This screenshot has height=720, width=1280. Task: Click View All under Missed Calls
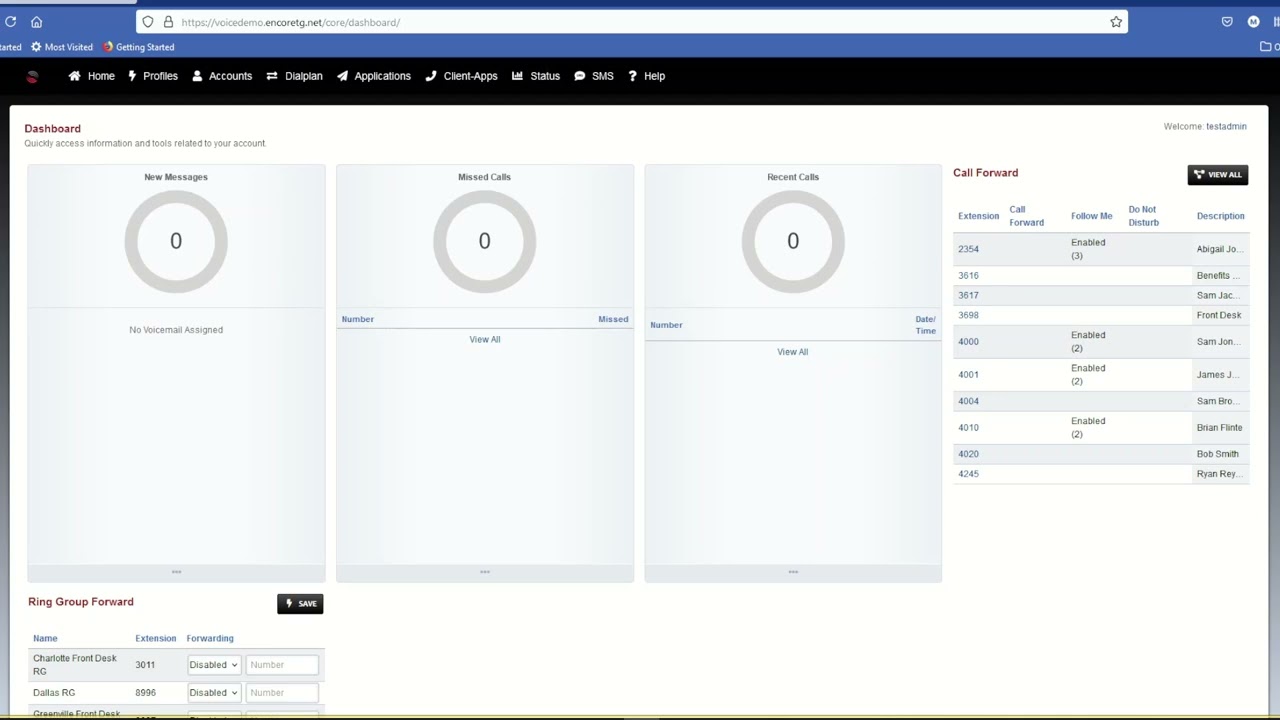pos(485,340)
